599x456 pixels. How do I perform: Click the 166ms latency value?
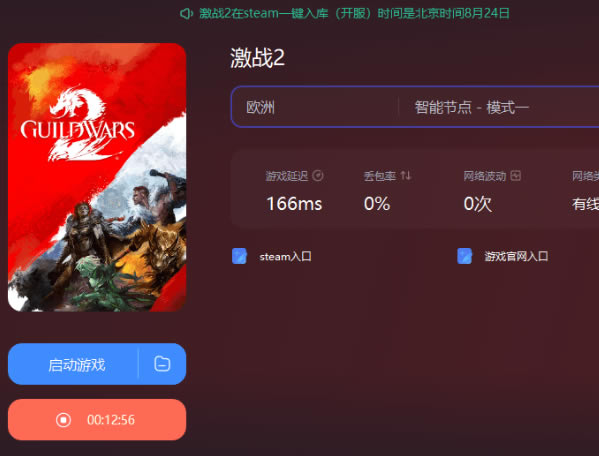tap(294, 204)
